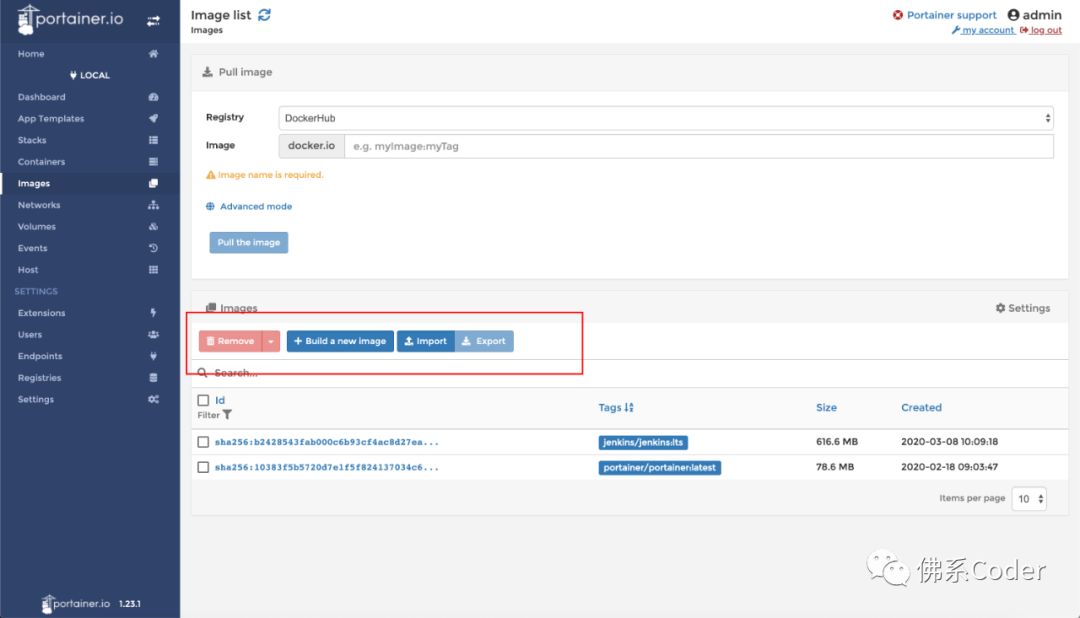This screenshot has height=618, width=1080.
Task: Click the Advanced mode link
Action: 256,206
